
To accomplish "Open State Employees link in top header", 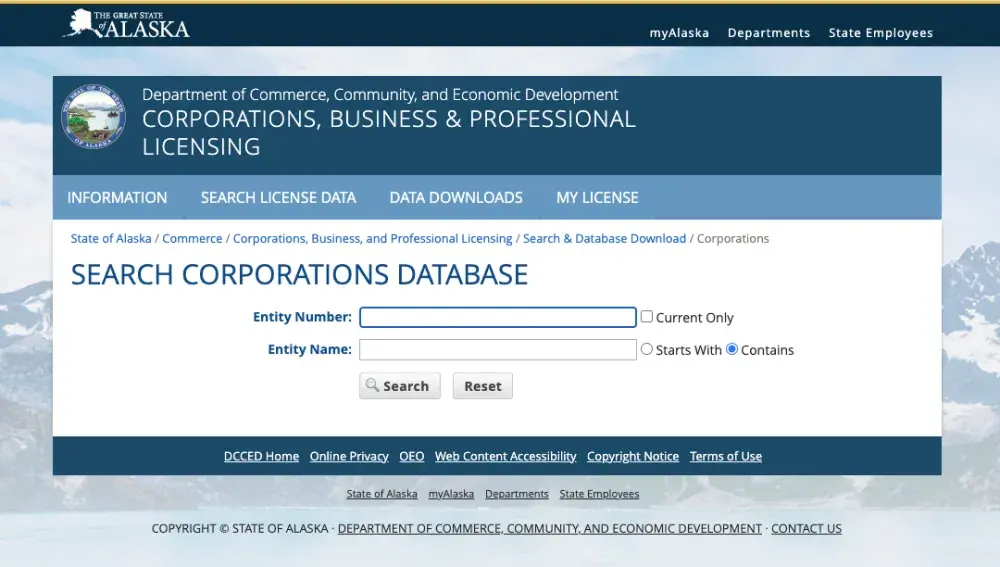I will (880, 33).
